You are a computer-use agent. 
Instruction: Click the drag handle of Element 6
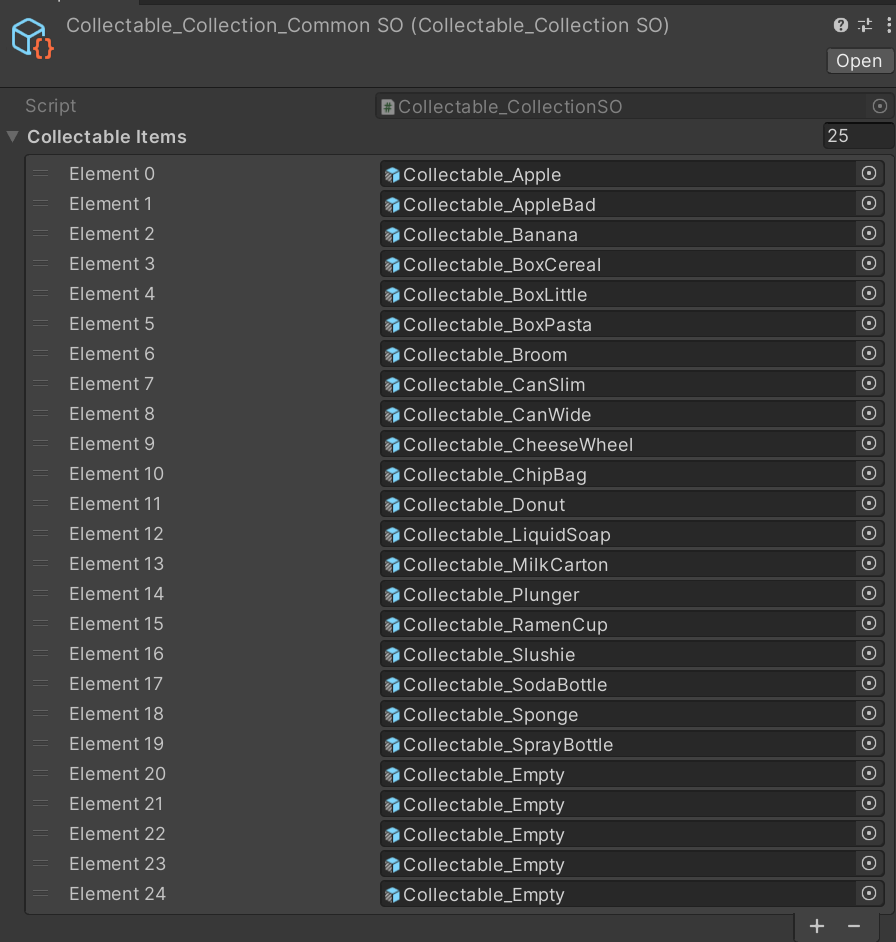[x=41, y=354]
